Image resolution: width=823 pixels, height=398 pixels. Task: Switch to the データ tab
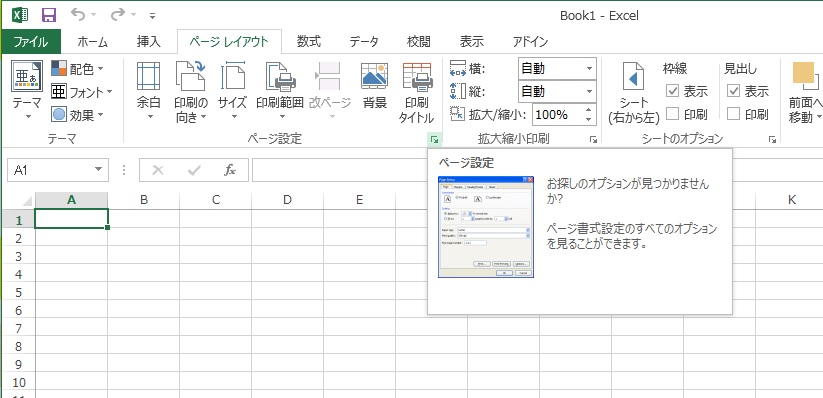pos(364,42)
